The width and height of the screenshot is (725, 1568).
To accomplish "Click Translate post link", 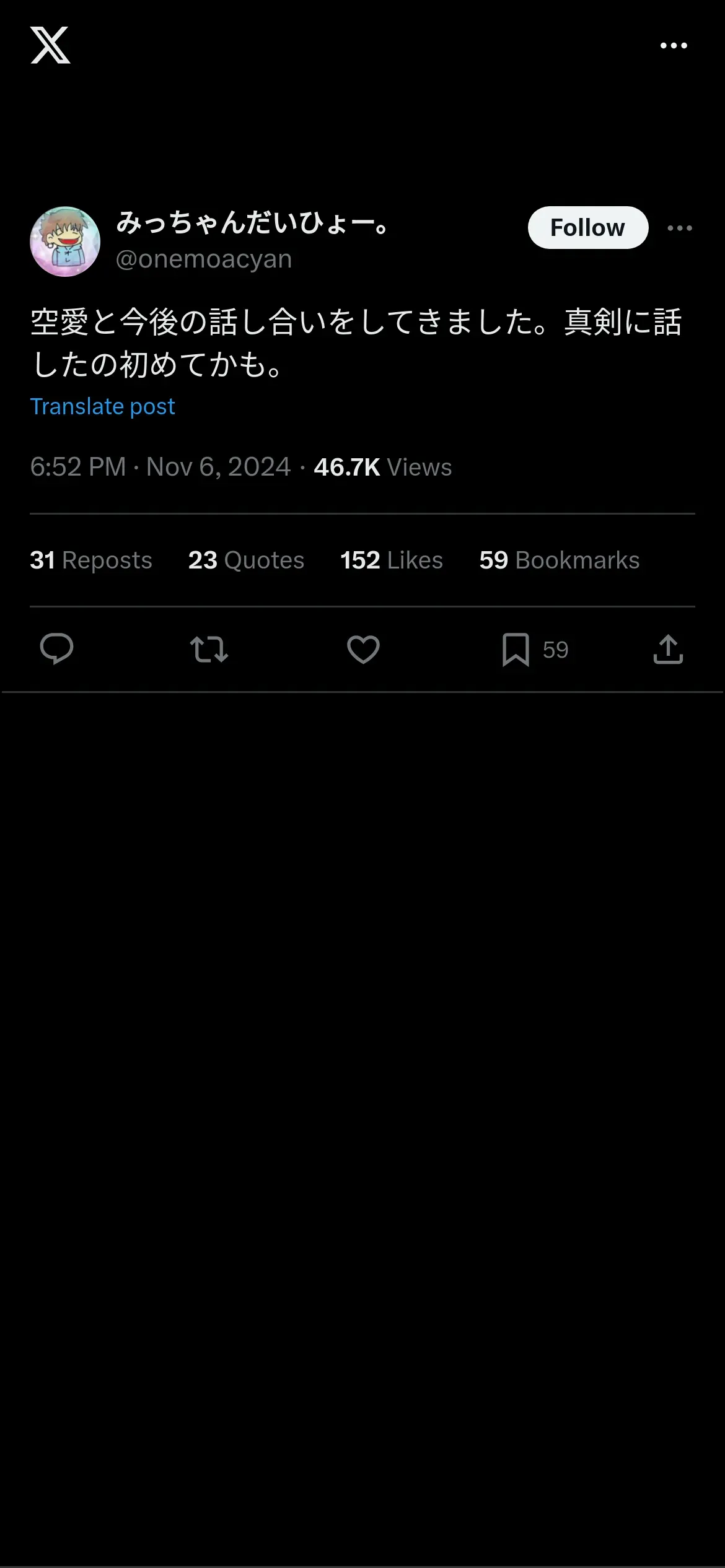I will click(102, 407).
